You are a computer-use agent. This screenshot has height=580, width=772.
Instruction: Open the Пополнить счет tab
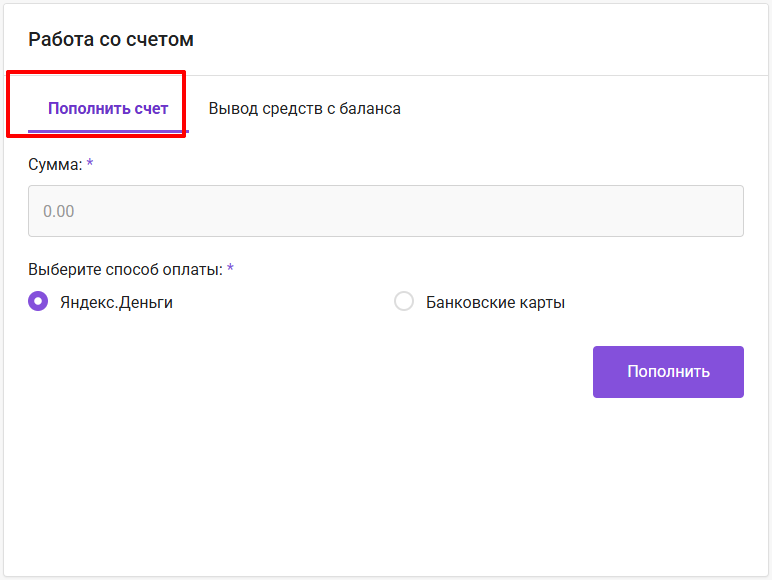tap(108, 108)
